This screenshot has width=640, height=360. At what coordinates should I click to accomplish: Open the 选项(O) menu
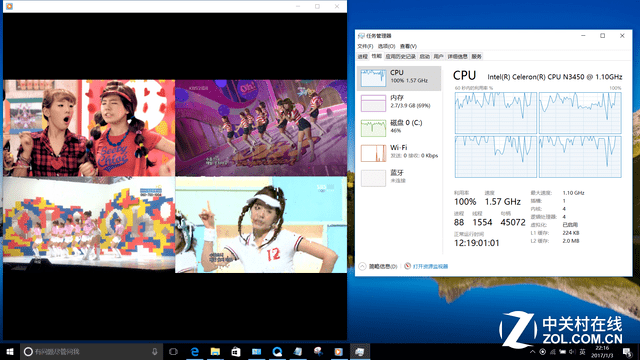[x=387, y=46]
